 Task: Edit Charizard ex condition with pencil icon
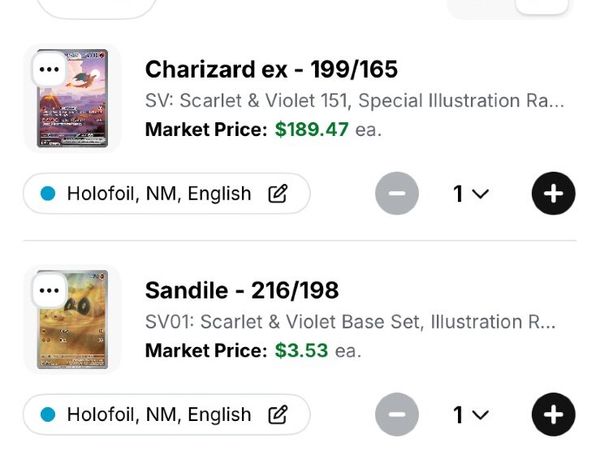click(x=278, y=193)
